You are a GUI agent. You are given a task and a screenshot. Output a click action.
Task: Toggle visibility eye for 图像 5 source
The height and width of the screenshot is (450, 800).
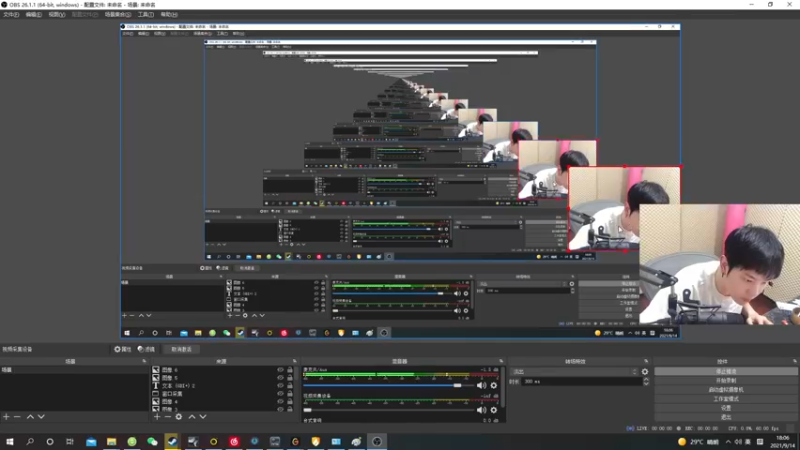tap(280, 378)
